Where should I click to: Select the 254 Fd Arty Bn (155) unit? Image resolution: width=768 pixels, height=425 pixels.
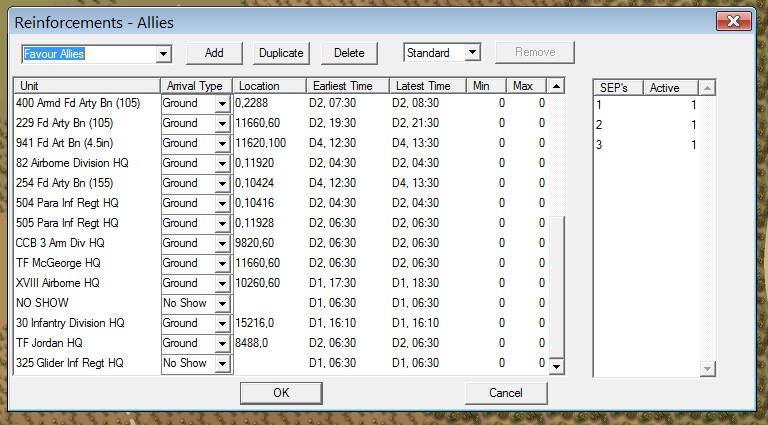pyautogui.click(x=64, y=183)
